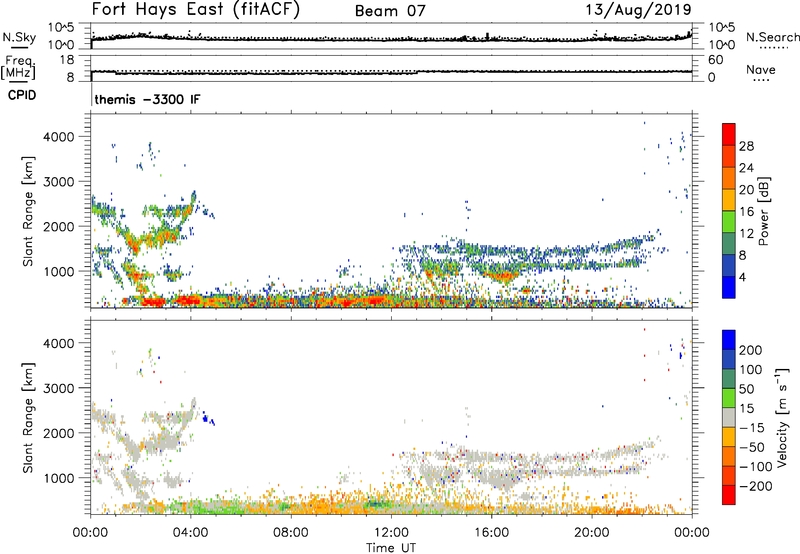Click the '18' frequency axis value
Viewport: 800px width, 554px height.
click(67, 60)
